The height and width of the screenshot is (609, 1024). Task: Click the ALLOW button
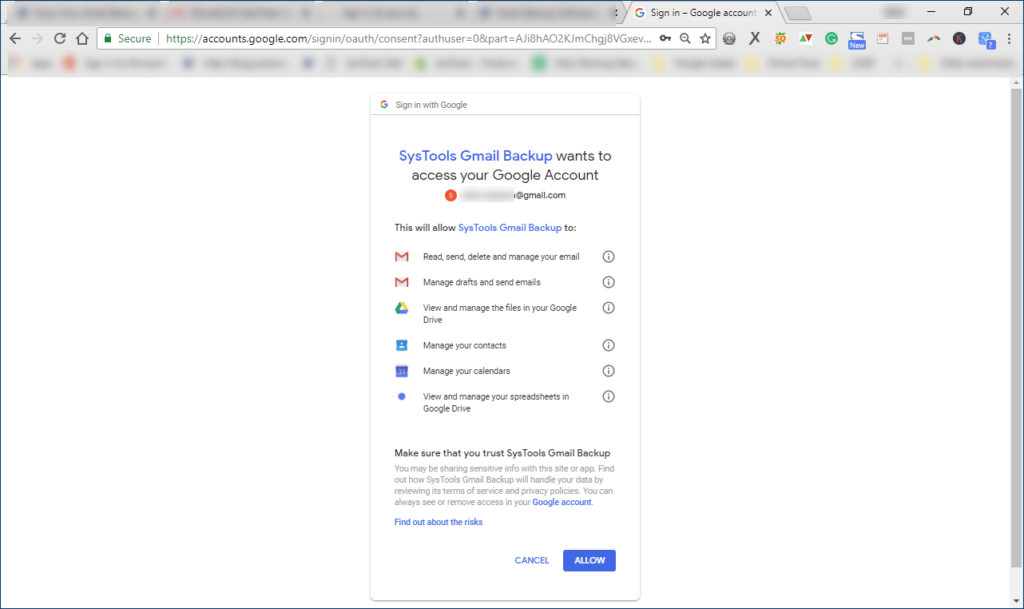[589, 560]
